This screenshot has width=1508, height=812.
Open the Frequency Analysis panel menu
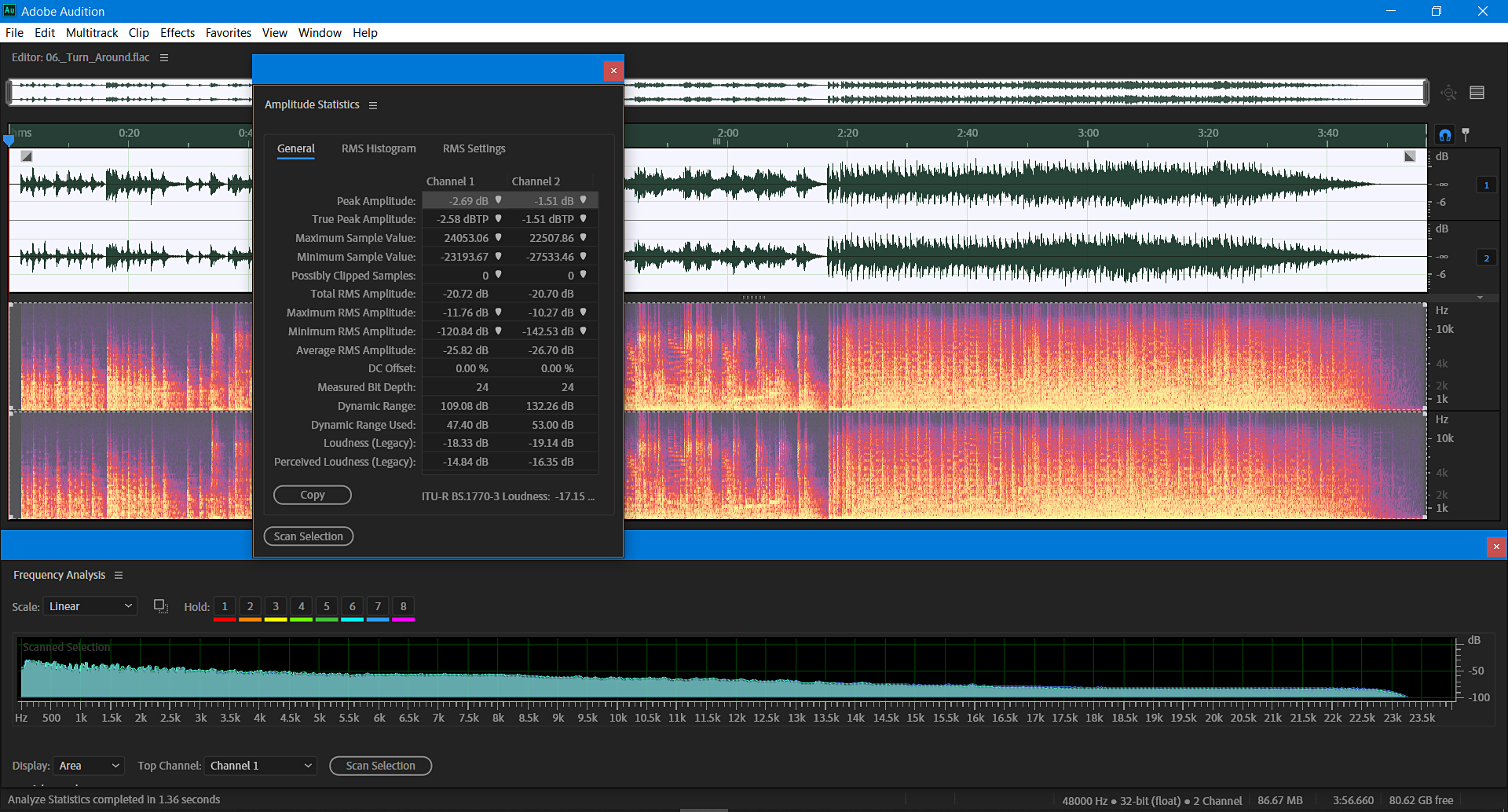[x=119, y=575]
